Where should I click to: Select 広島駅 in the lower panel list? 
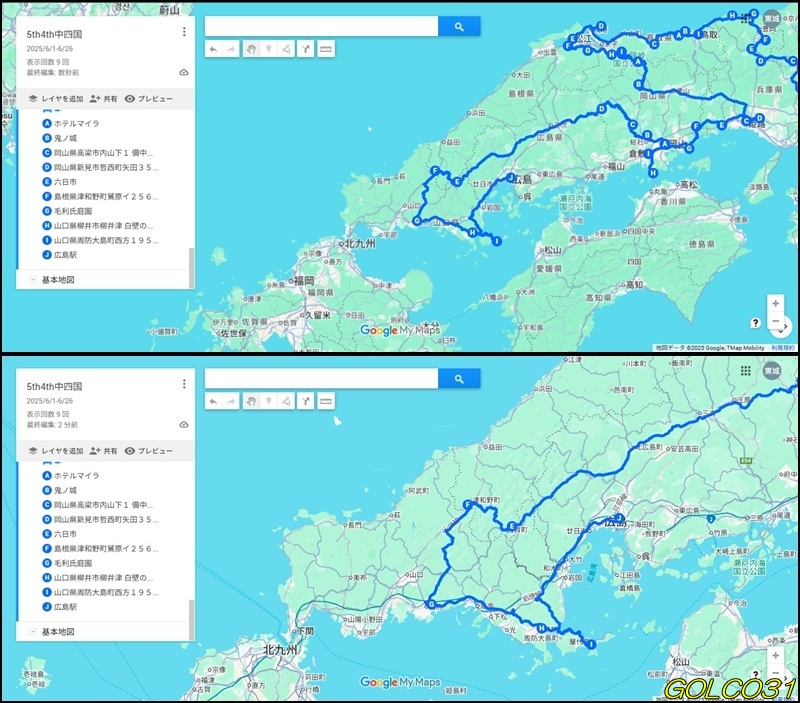tap(65, 607)
